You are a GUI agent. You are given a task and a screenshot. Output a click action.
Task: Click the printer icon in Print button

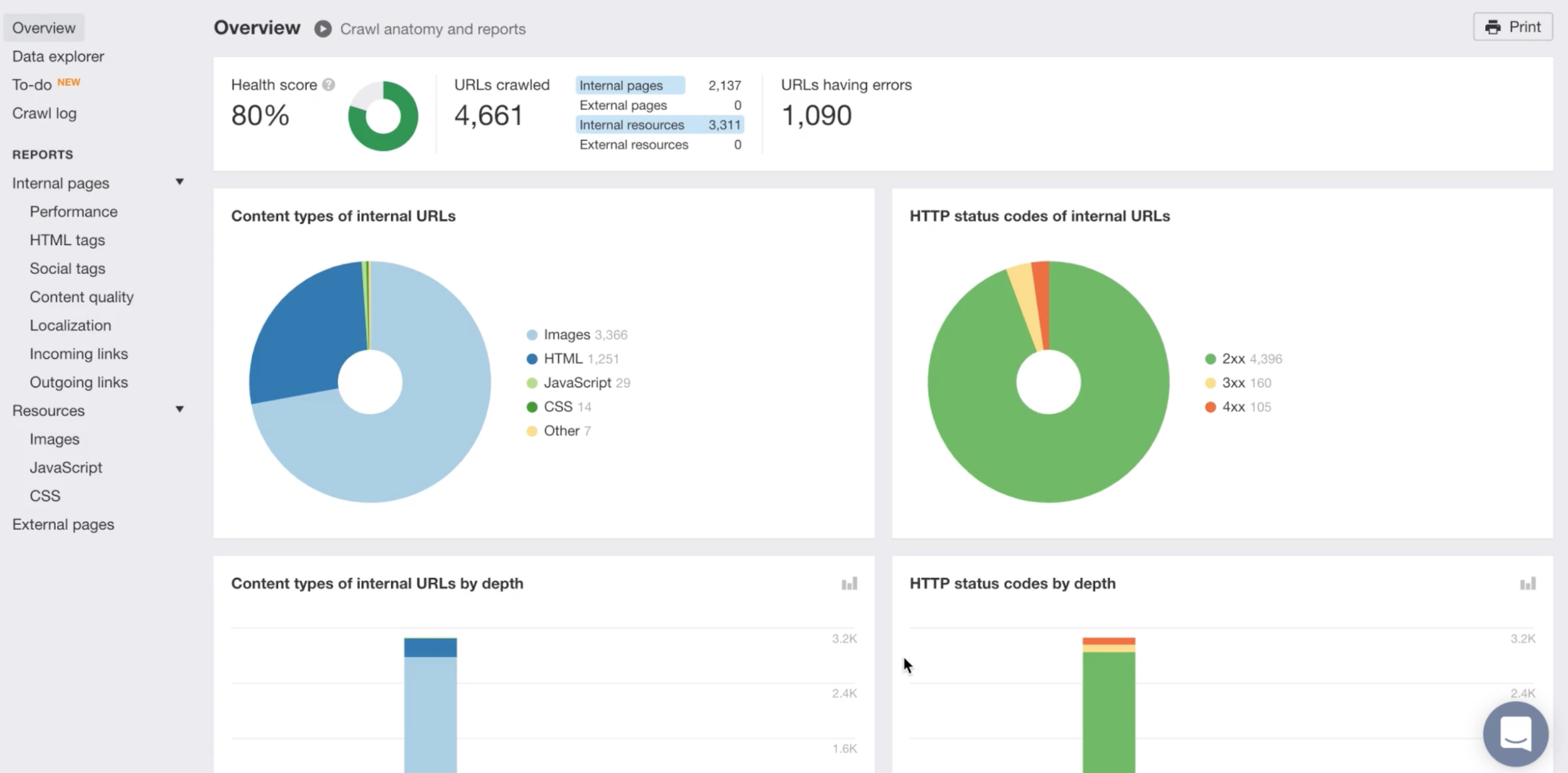point(1493,27)
